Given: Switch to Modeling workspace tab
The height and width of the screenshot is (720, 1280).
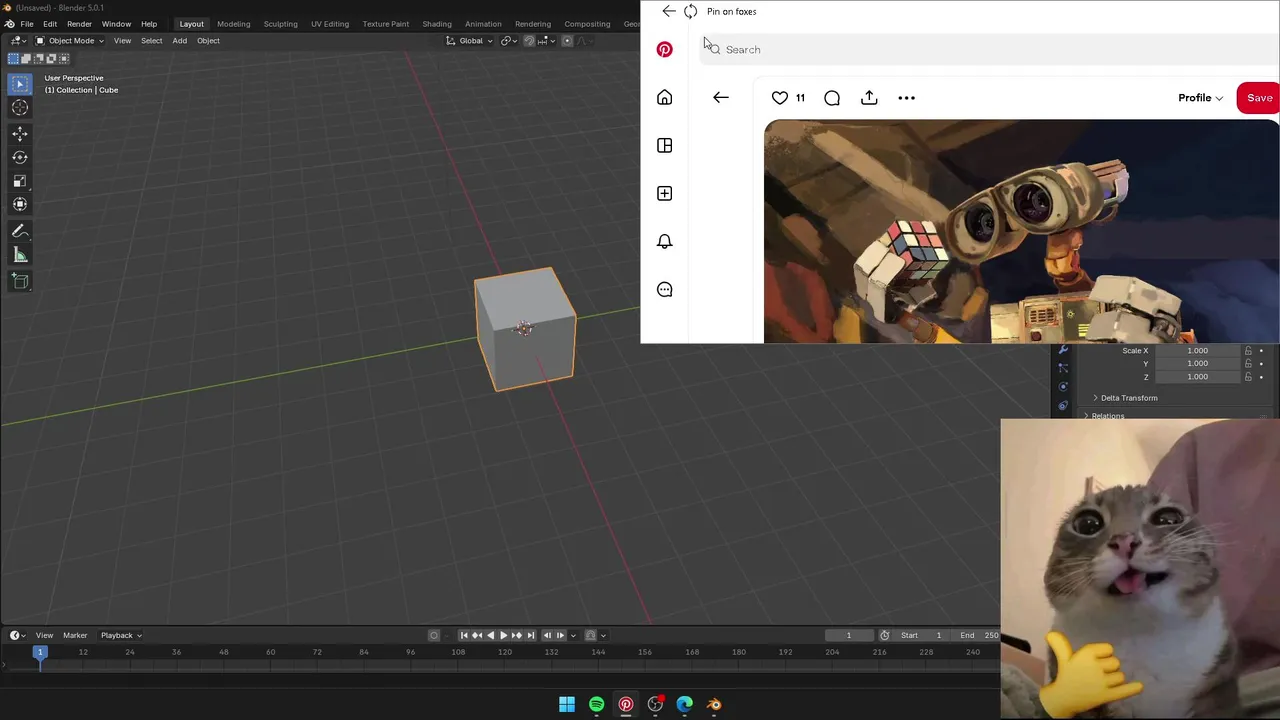Looking at the screenshot, I should coord(234,24).
